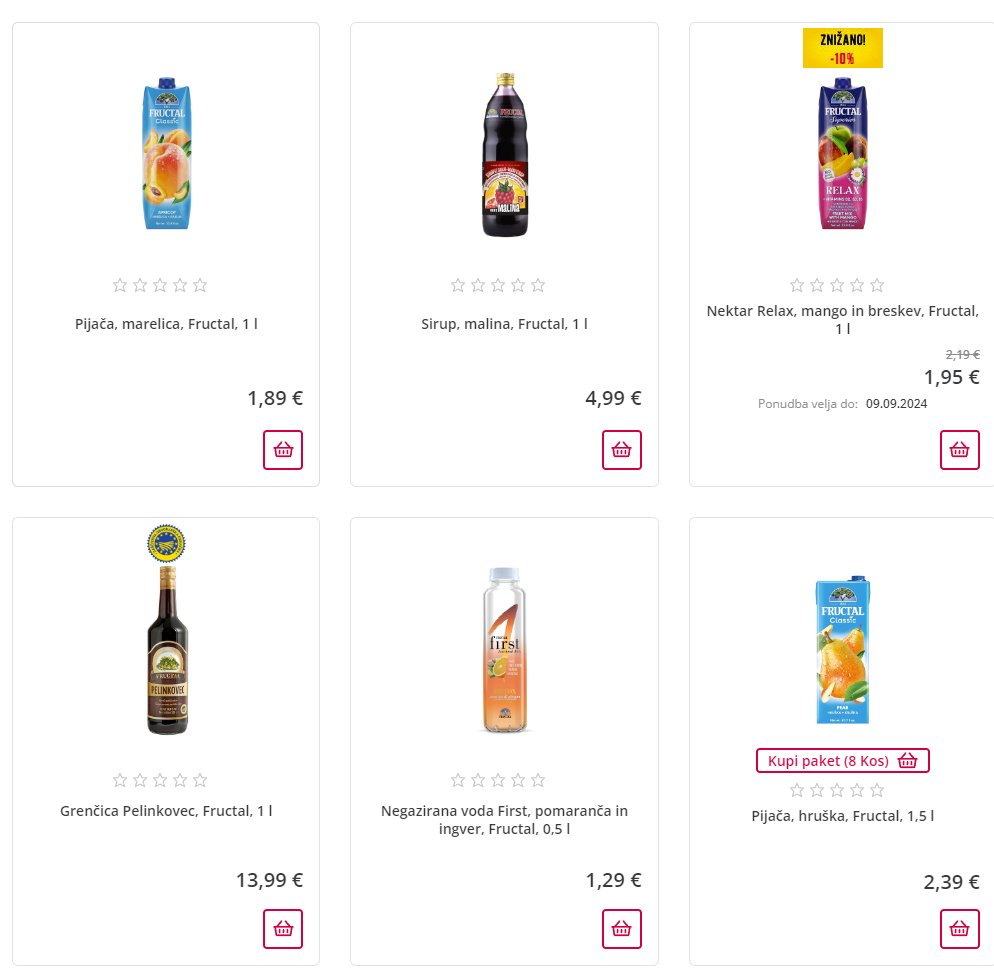This screenshot has height=968, width=994.
Task: Add Nektar Relax mango to basket
Action: coord(959,450)
